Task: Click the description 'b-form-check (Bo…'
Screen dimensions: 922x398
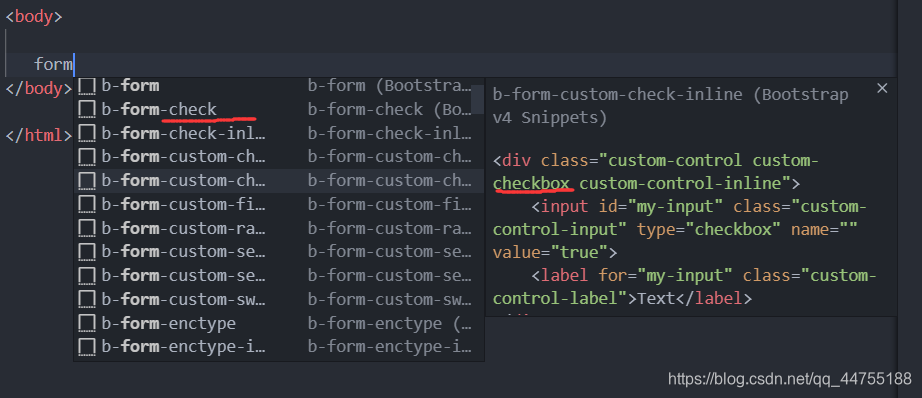Action: pyautogui.click(x=389, y=110)
